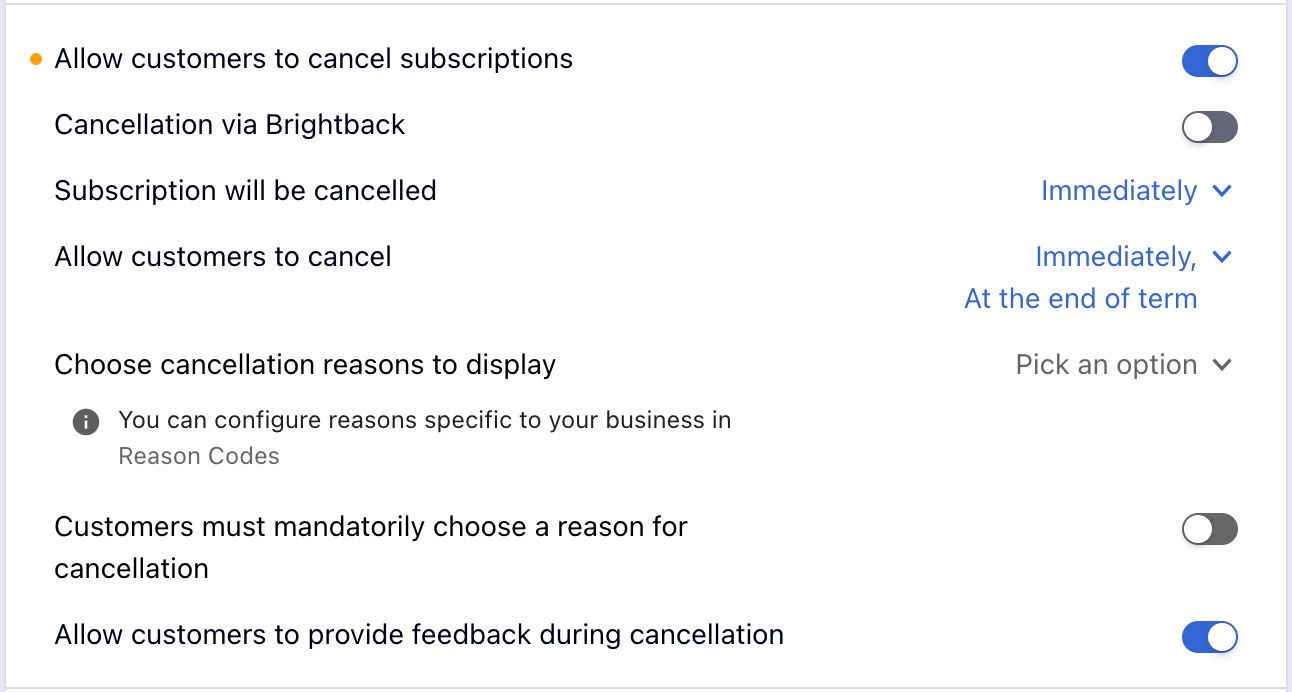This screenshot has height=692, width=1292.
Task: Click At the end of term option
Action: pos(1080,298)
